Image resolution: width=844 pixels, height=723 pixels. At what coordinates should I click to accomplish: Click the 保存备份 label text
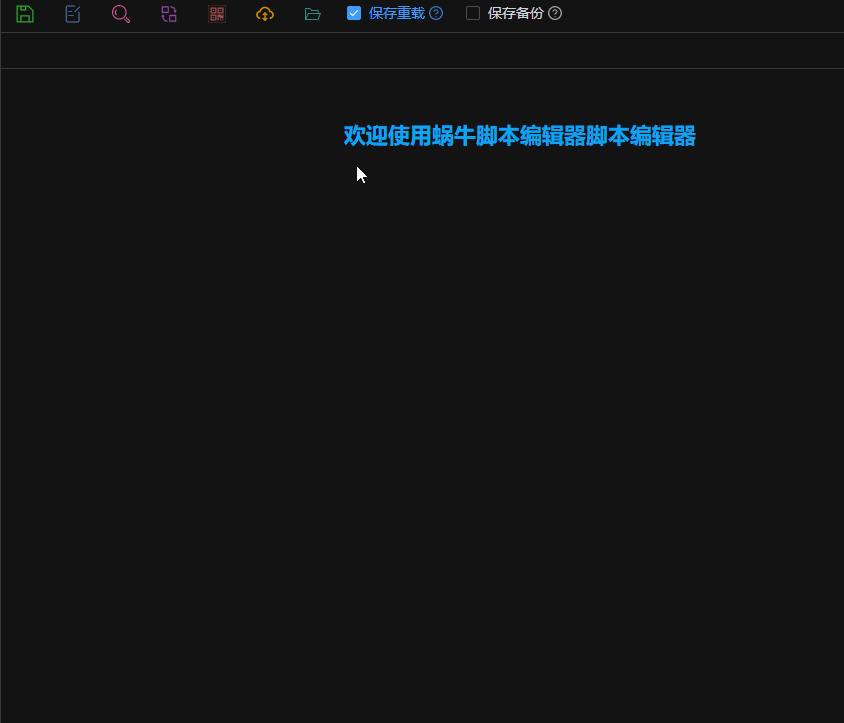coord(516,13)
